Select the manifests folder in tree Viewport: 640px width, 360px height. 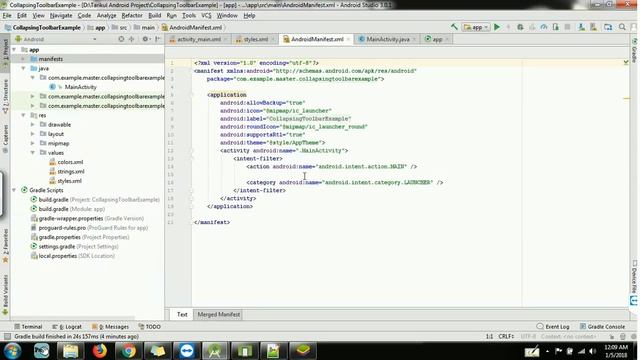pyautogui.click(x=51, y=59)
